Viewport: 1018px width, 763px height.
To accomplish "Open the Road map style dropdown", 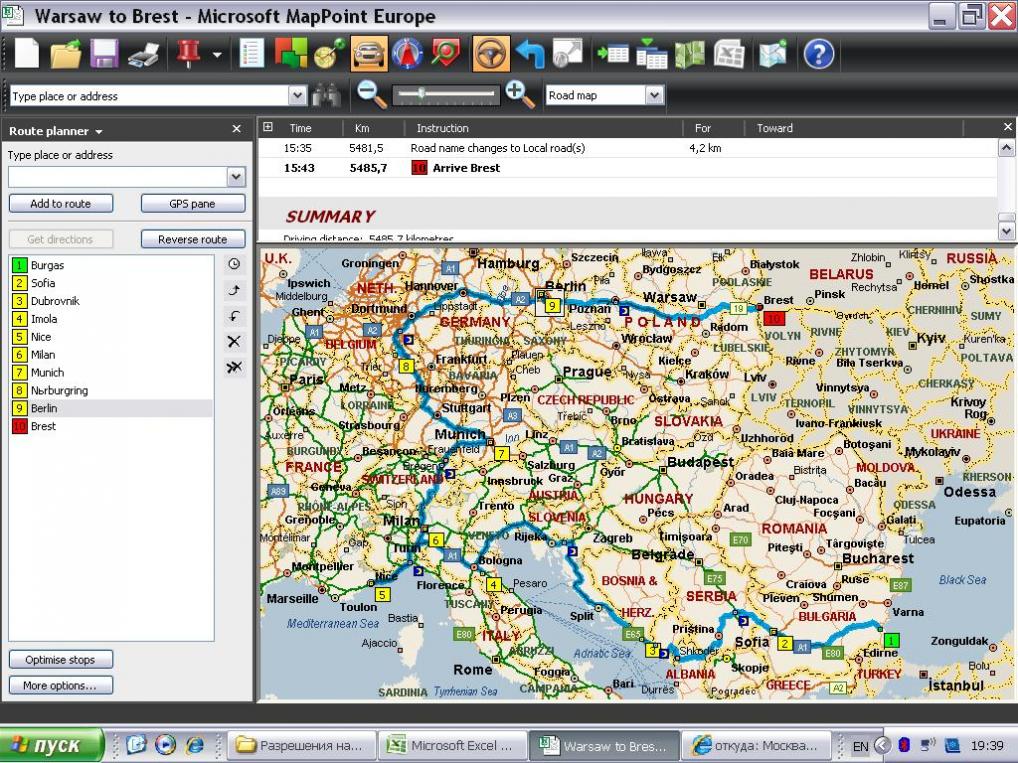I will point(654,95).
